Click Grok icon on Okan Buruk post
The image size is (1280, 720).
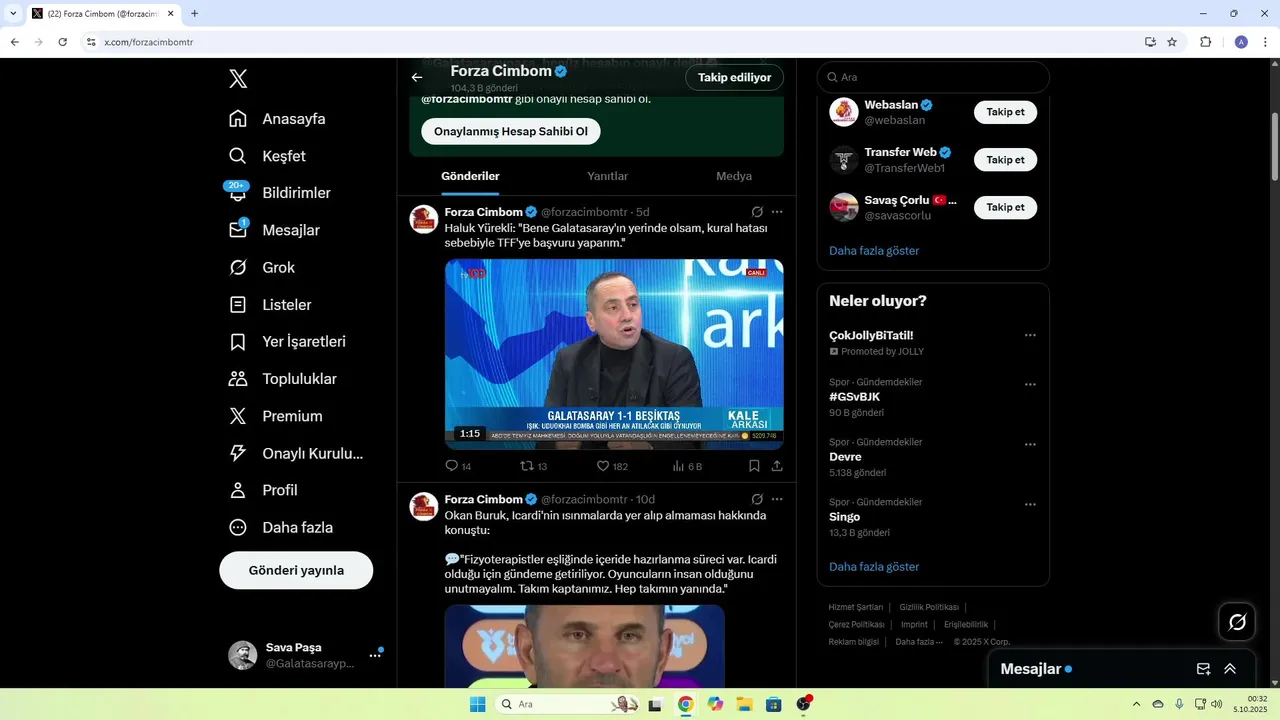tap(757, 499)
